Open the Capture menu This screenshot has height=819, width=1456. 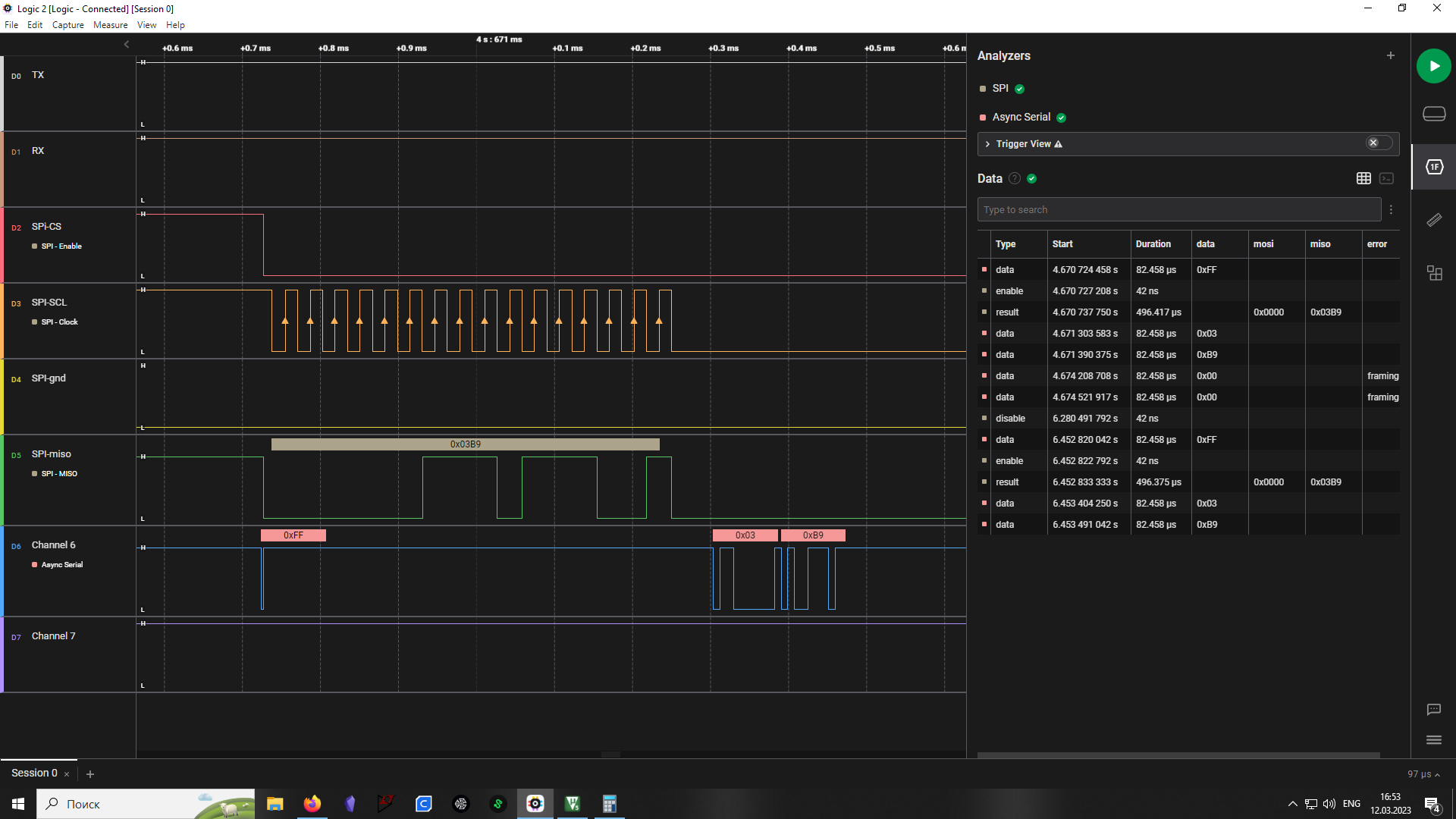pos(67,25)
